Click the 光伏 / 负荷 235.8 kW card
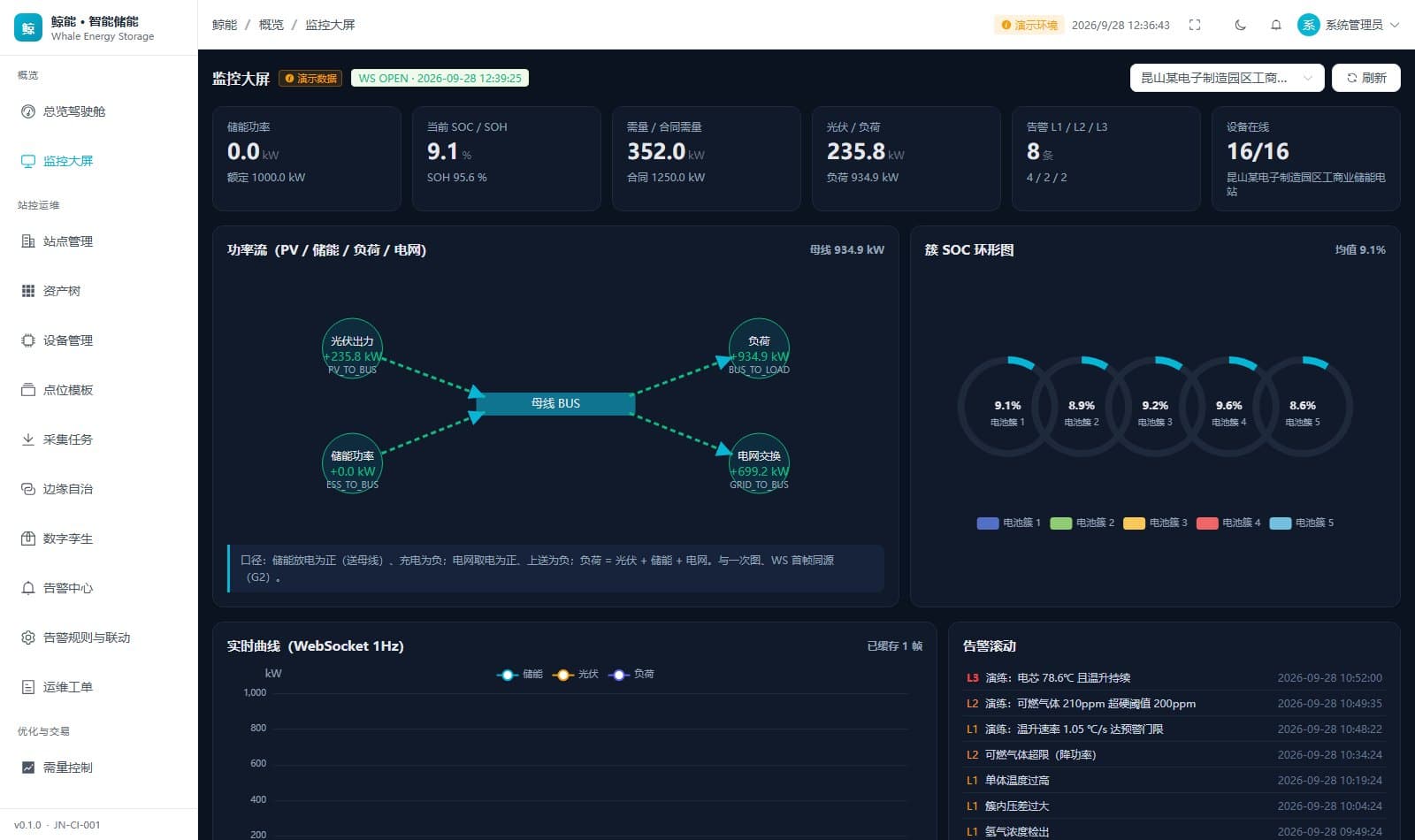This screenshot has height=840, width=1415. point(906,158)
